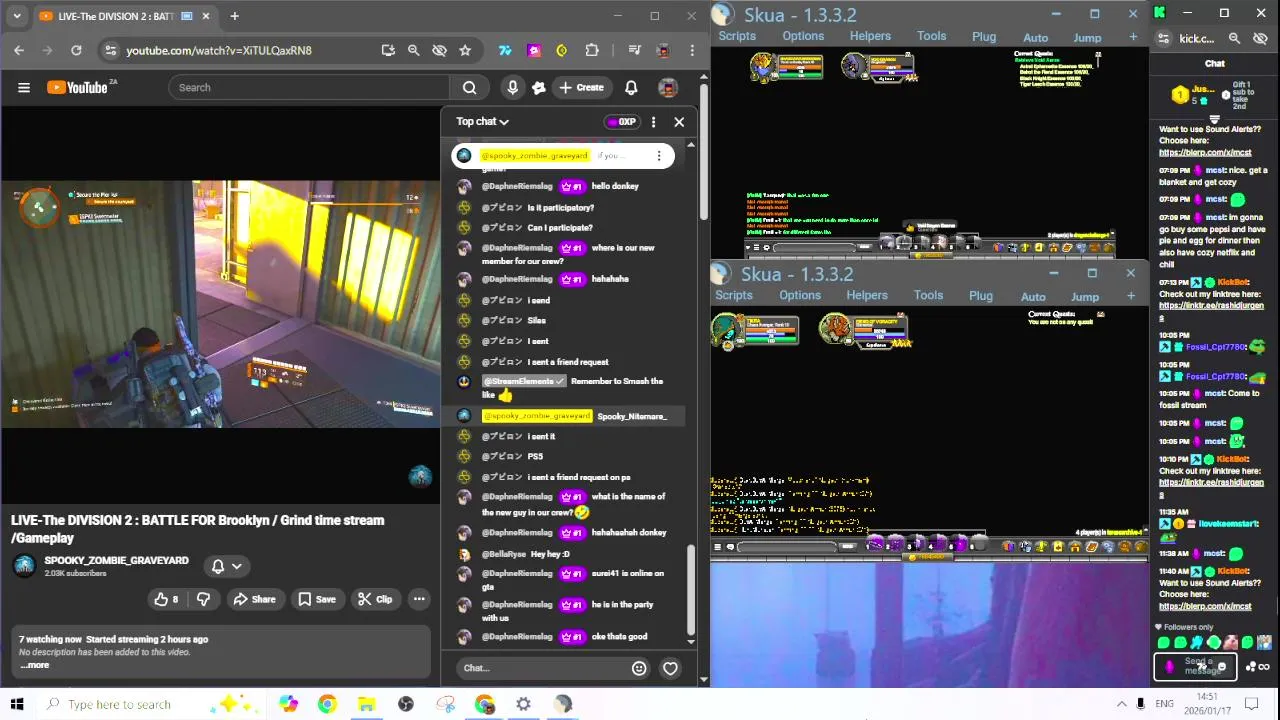The height and width of the screenshot is (720, 1280).
Task: Bookmark this page with the star
Action: (x=465, y=50)
